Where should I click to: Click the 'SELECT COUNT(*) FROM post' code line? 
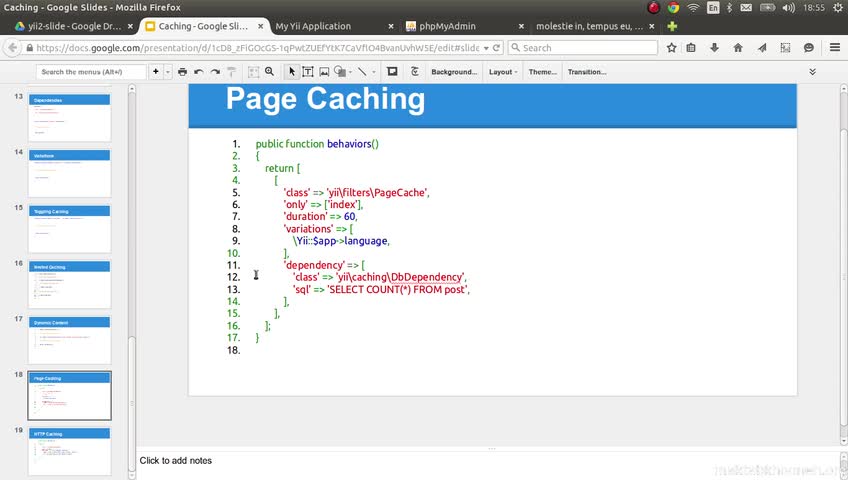(x=381, y=289)
